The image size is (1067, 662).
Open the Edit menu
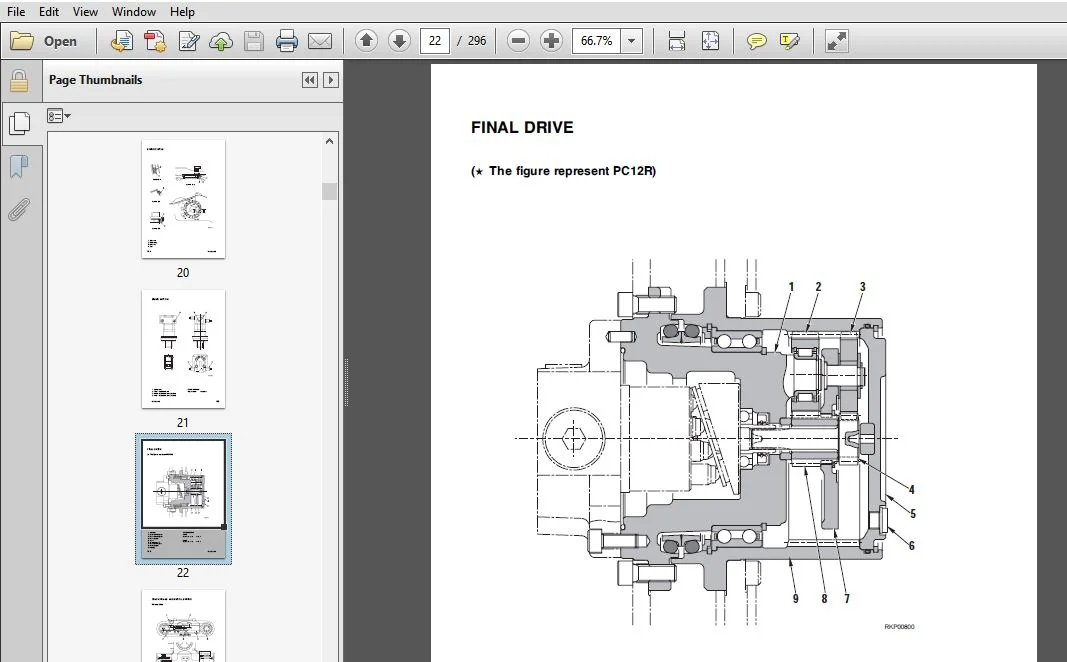48,12
